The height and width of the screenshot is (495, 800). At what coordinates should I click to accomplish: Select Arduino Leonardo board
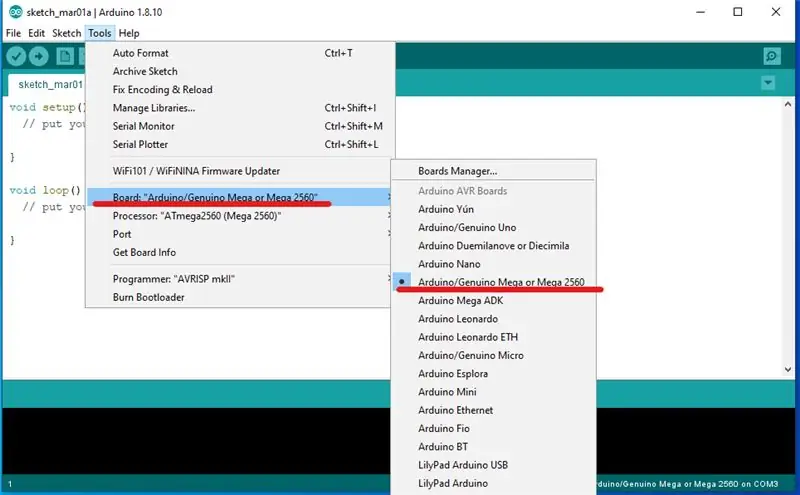pyautogui.click(x=493, y=319)
